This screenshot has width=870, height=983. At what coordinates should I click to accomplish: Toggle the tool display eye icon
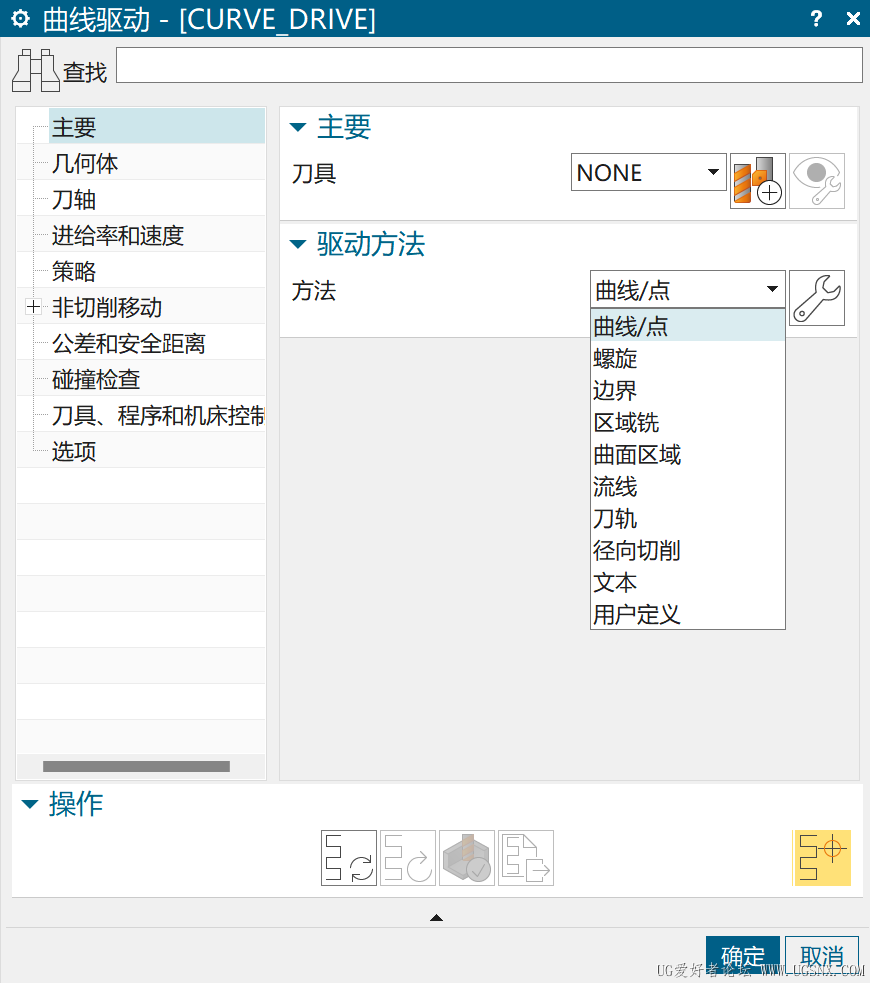coord(816,180)
